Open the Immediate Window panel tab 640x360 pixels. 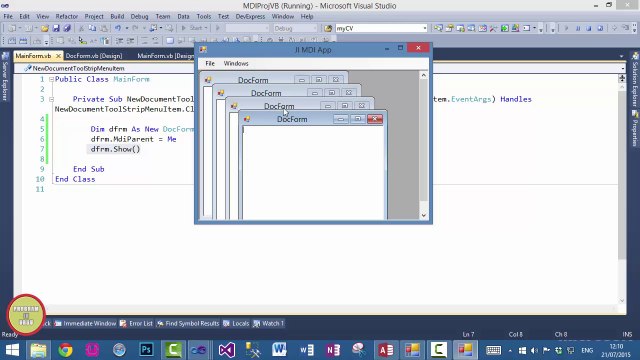click(x=85, y=323)
